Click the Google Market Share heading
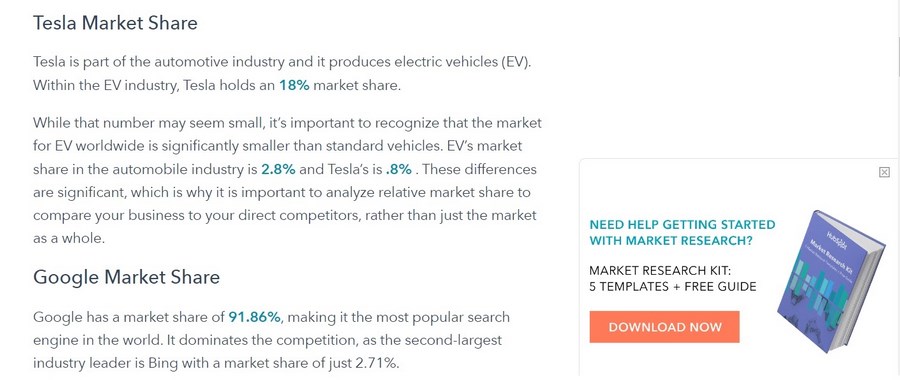Image resolution: width=900 pixels, height=380 pixels. coord(126,277)
